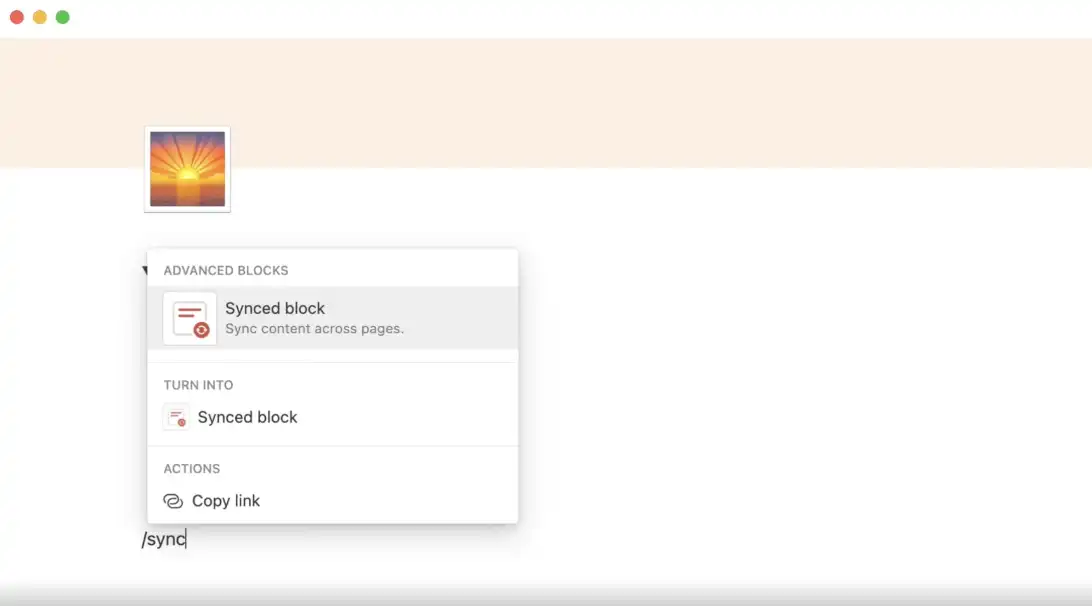Click the small Synced block icon under Turn Into

(176, 417)
